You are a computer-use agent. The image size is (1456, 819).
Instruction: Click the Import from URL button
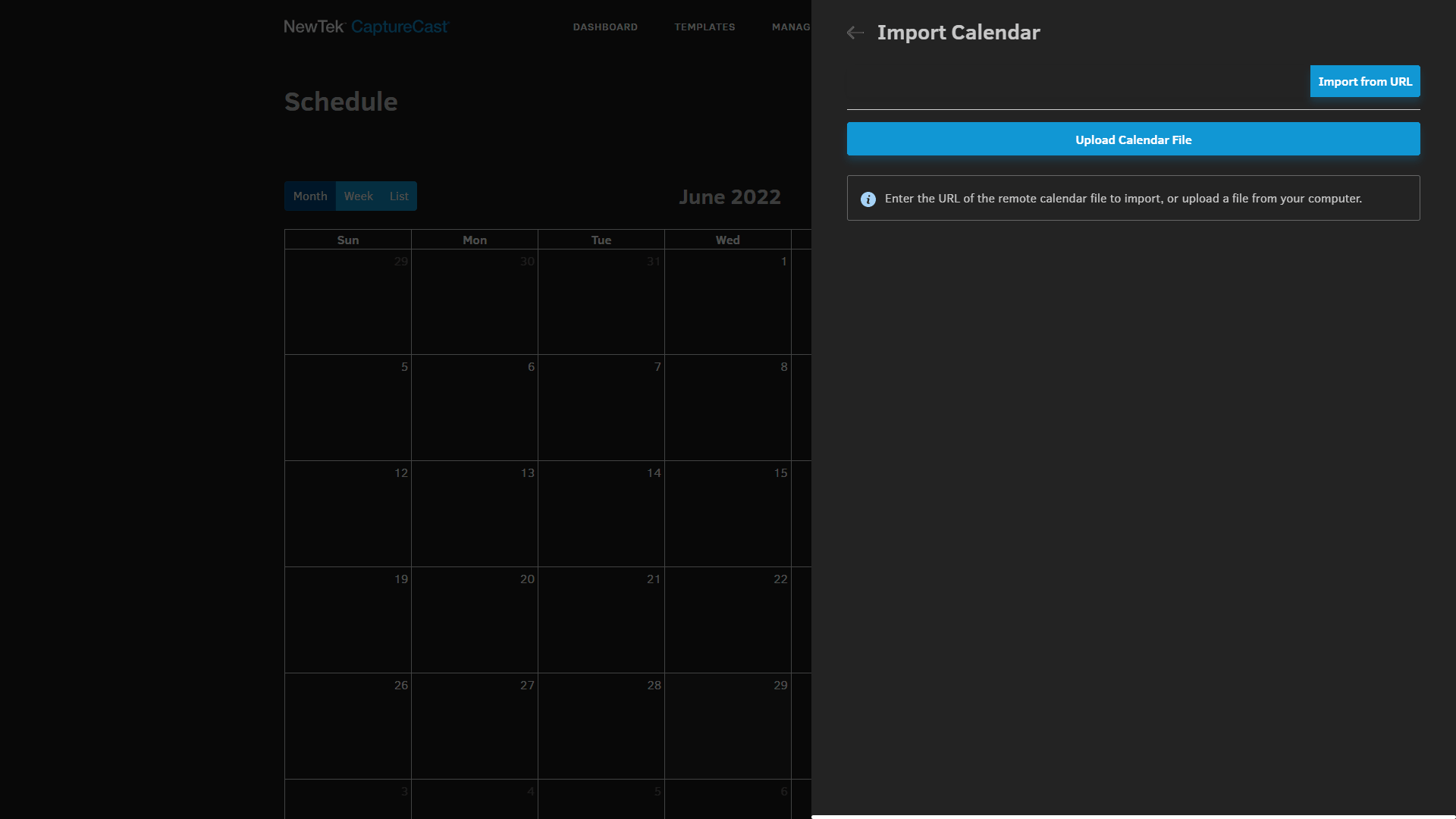(1364, 81)
